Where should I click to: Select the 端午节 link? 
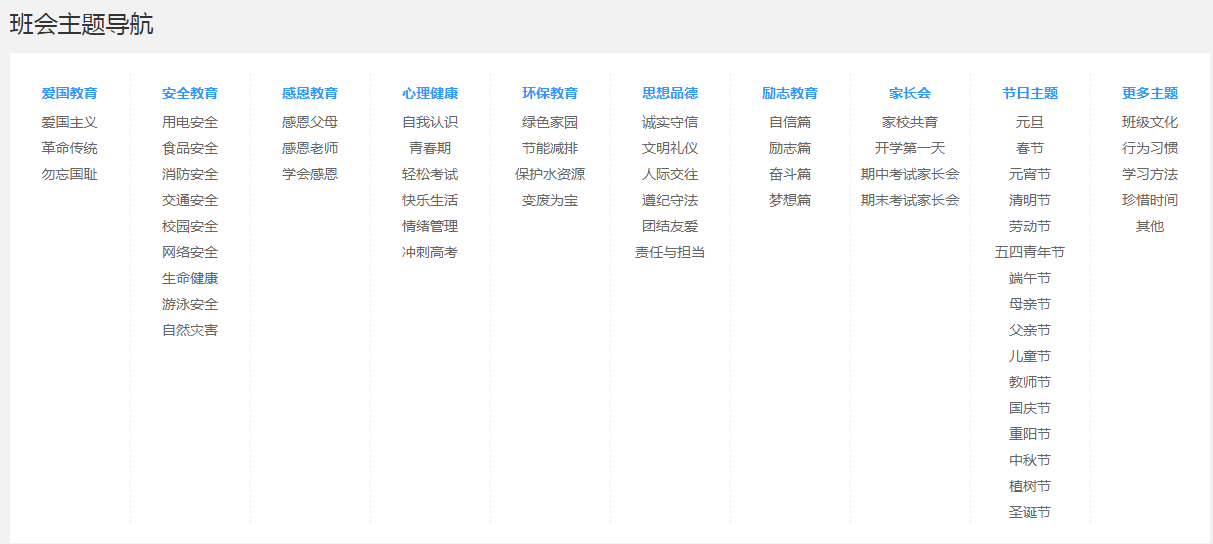tap(1030, 278)
